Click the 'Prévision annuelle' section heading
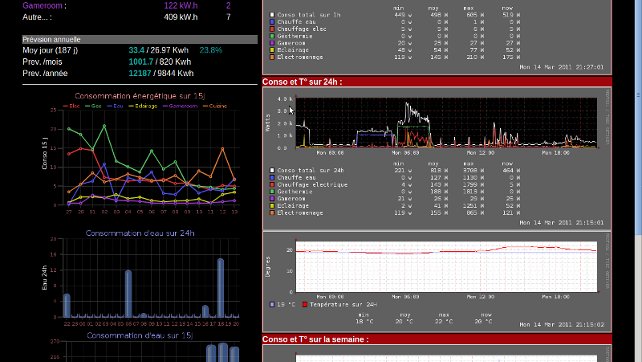Image resolution: width=642 pixels, height=362 pixels. click(140, 39)
